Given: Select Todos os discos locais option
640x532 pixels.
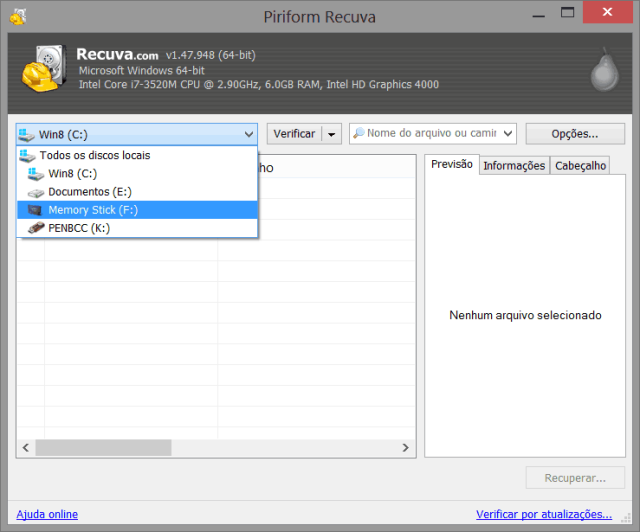Looking at the screenshot, I should click(x=94, y=156).
